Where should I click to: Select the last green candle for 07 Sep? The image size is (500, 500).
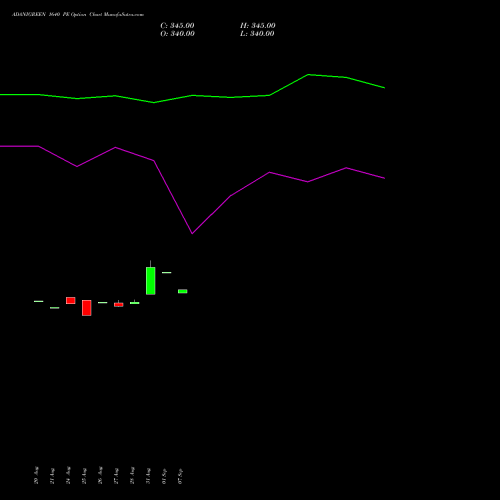point(183,291)
